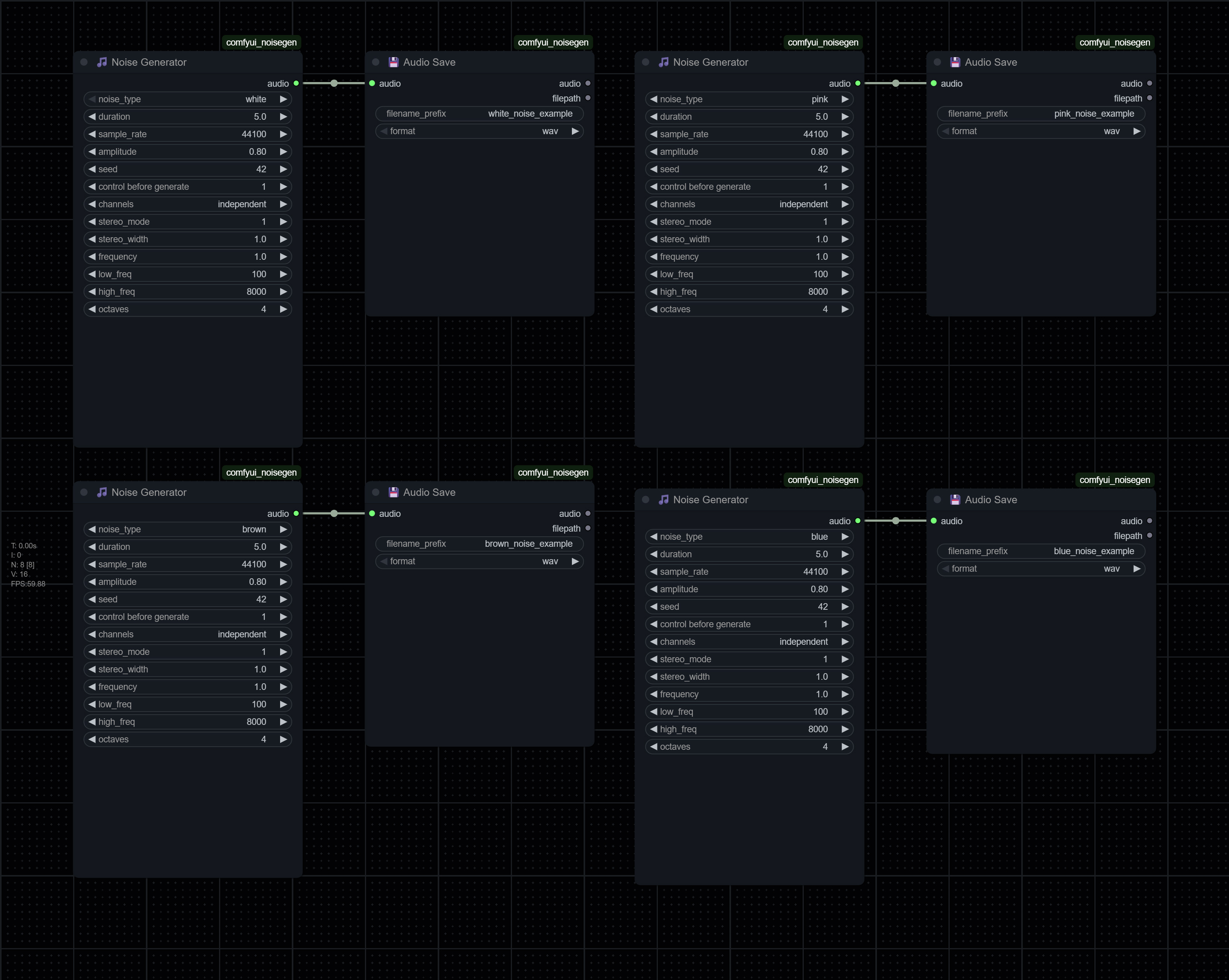Click the music note icon on pink Noise Generator
This screenshot has height=980, width=1229.
pos(664,62)
